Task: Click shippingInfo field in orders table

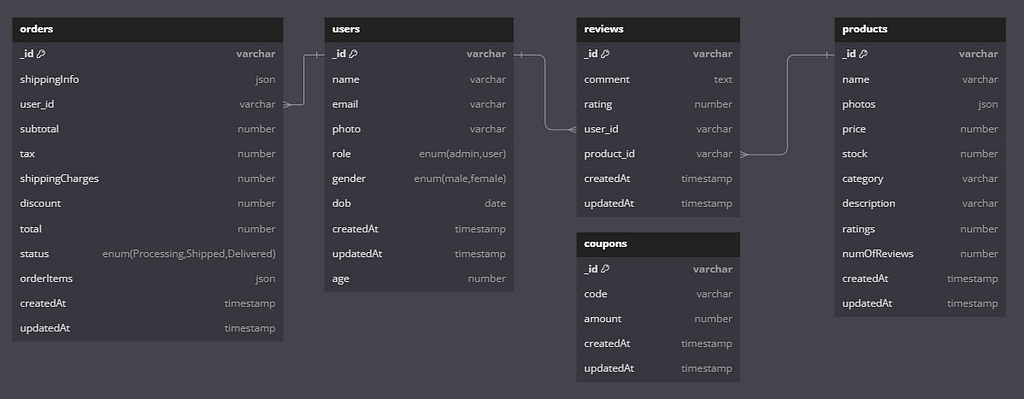Action: [x=148, y=80]
